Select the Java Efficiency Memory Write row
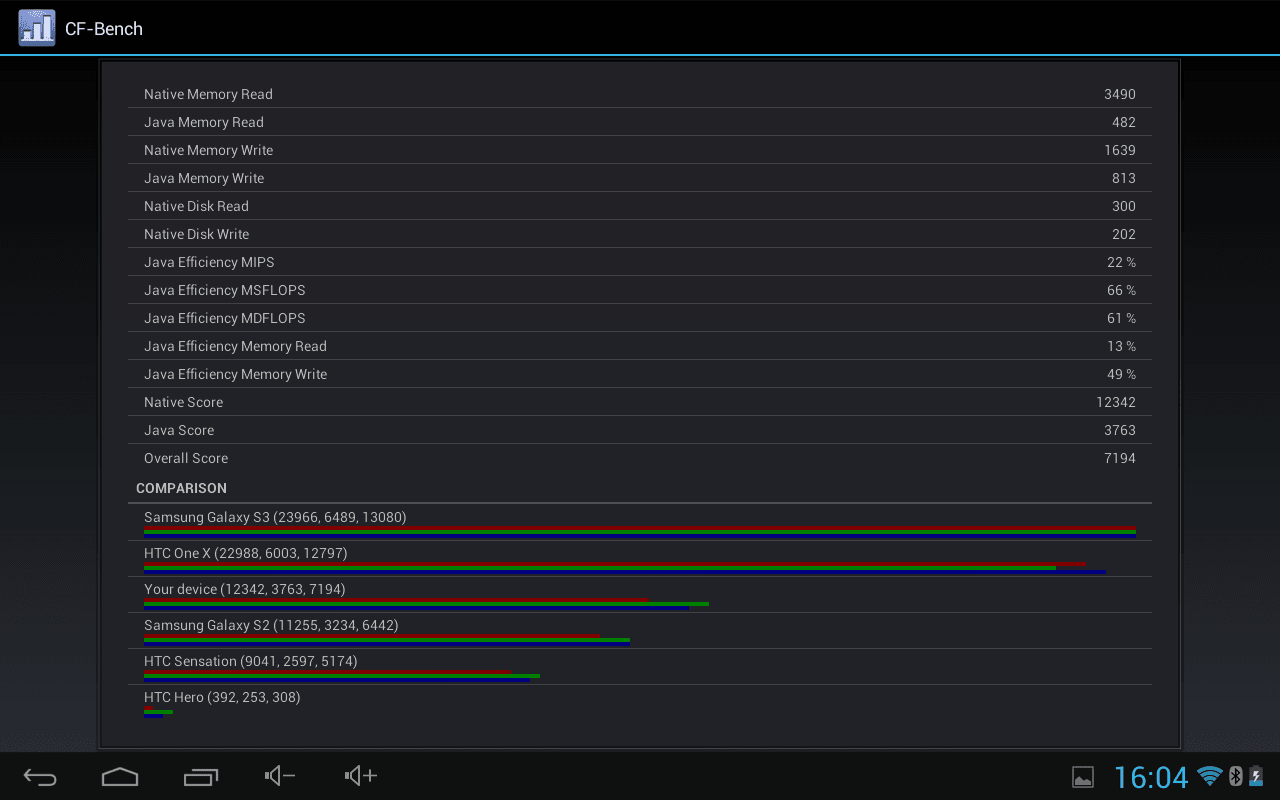Screen dimensions: 1280x800 [x=640, y=374]
